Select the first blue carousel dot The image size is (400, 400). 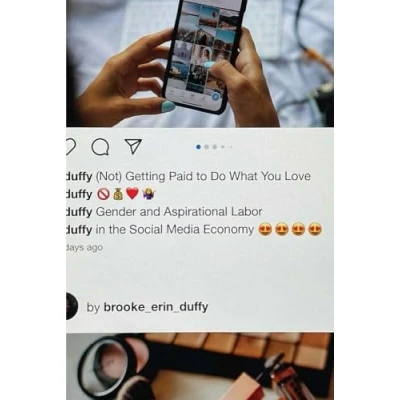tap(199, 147)
